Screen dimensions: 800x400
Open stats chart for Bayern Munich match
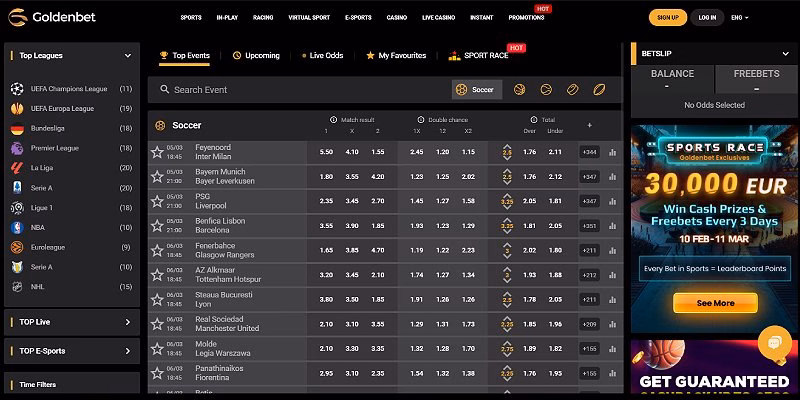pos(612,177)
